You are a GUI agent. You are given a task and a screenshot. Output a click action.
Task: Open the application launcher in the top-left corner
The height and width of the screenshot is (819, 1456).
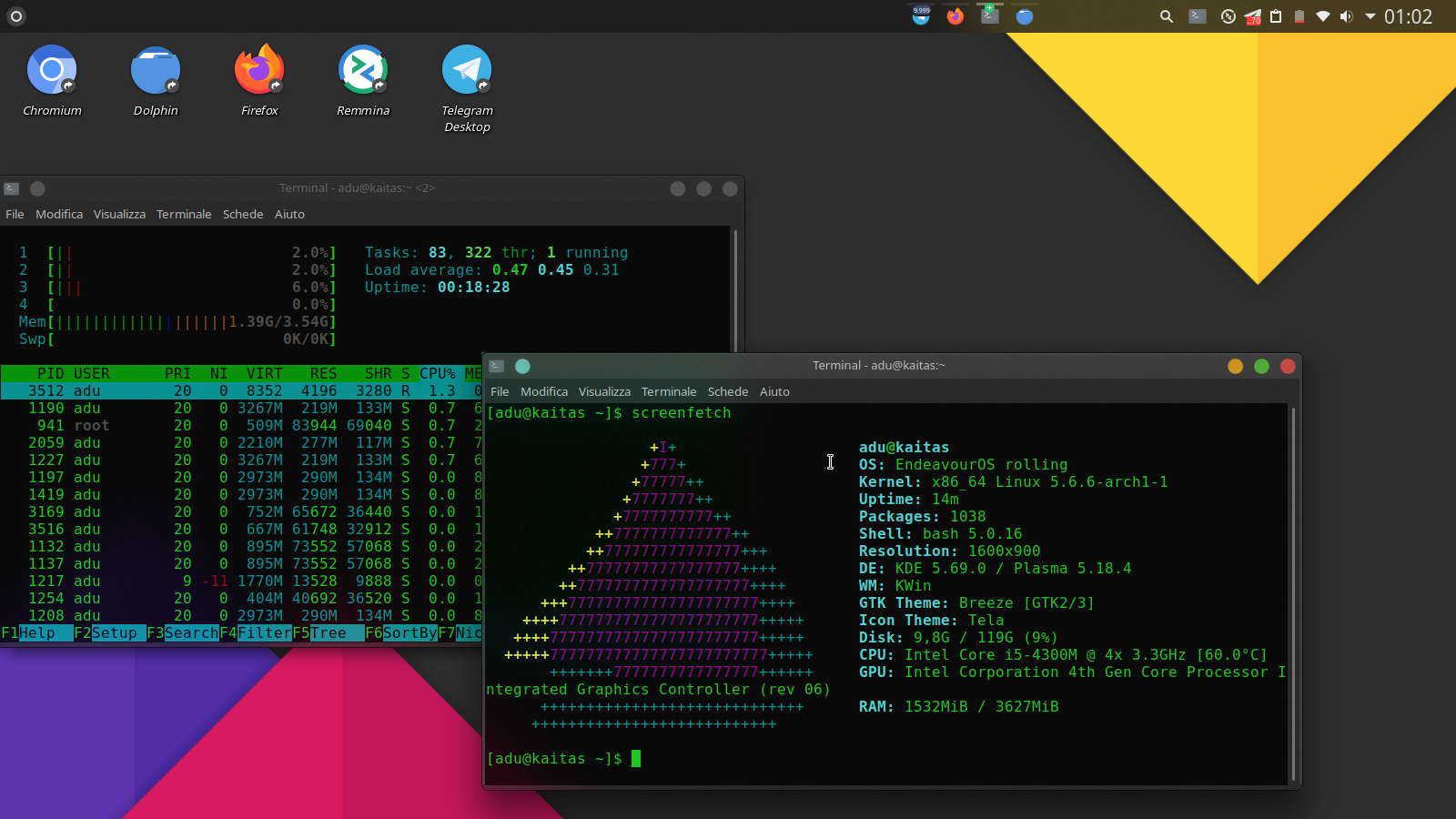pos(16,16)
